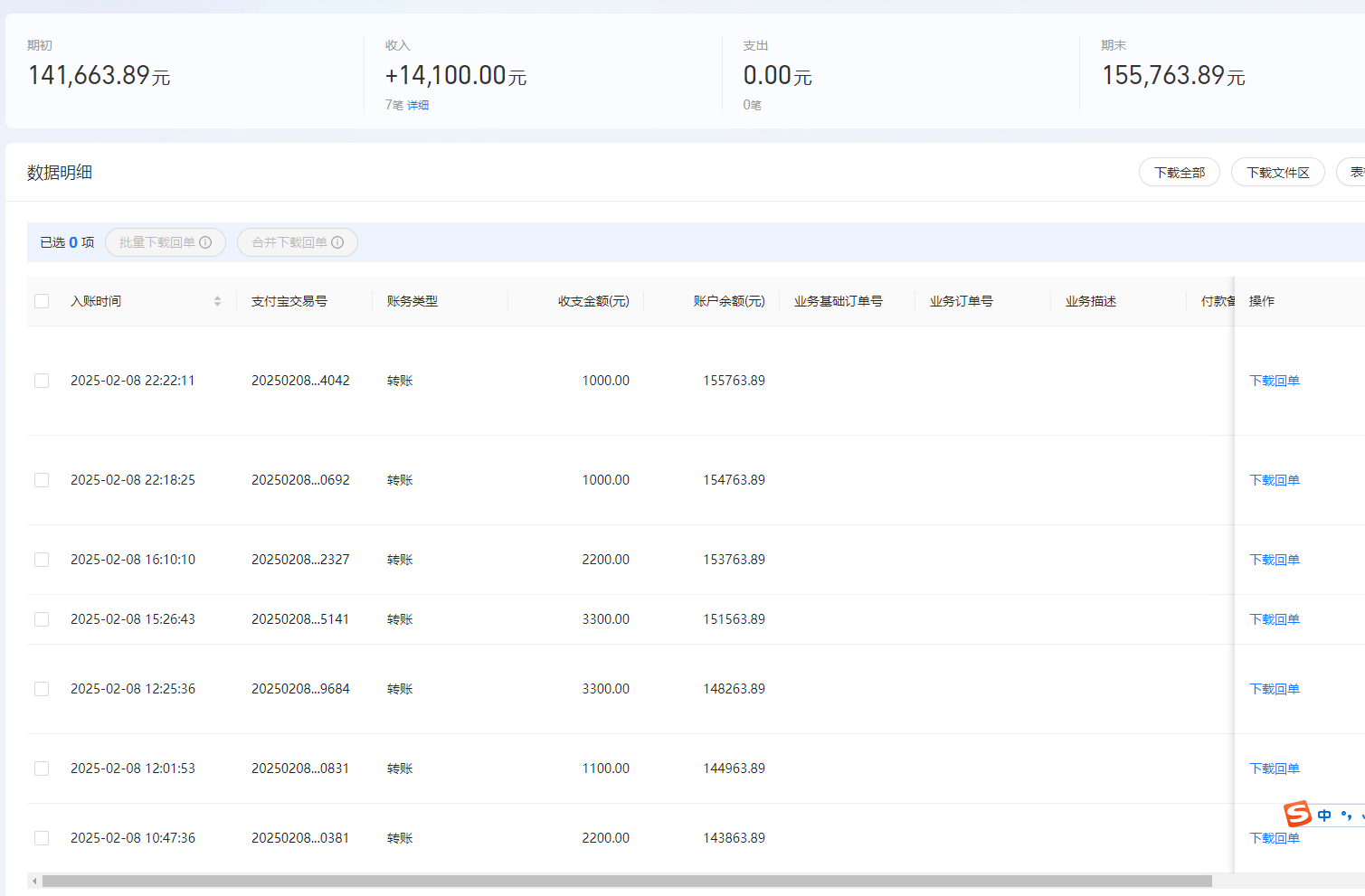The height and width of the screenshot is (896, 1365).
Task: Tick checkbox for the 10:47:36 transfer row
Action: pos(42,838)
